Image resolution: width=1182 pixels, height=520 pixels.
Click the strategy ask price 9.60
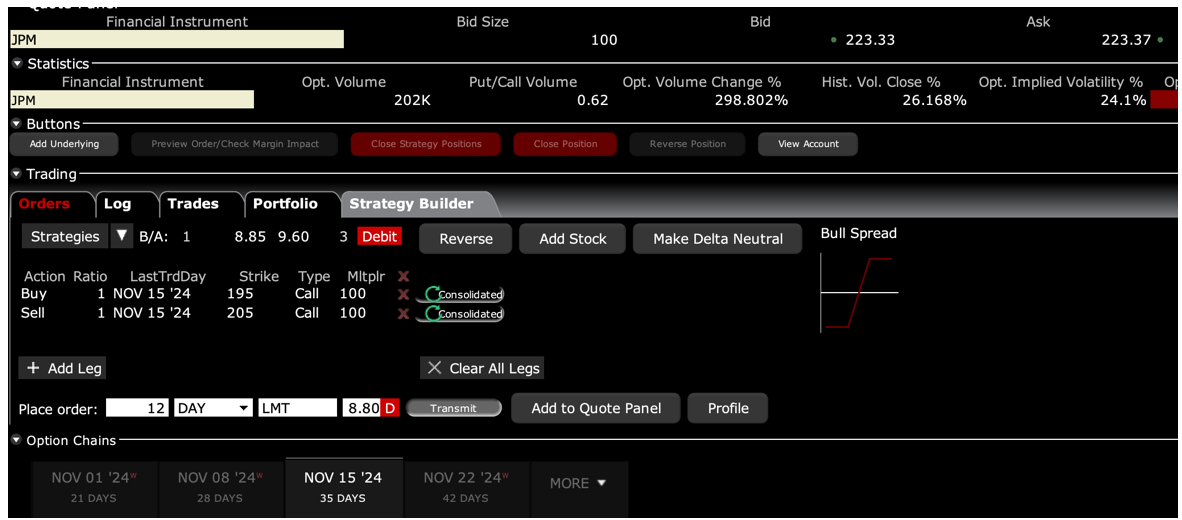tap(293, 237)
